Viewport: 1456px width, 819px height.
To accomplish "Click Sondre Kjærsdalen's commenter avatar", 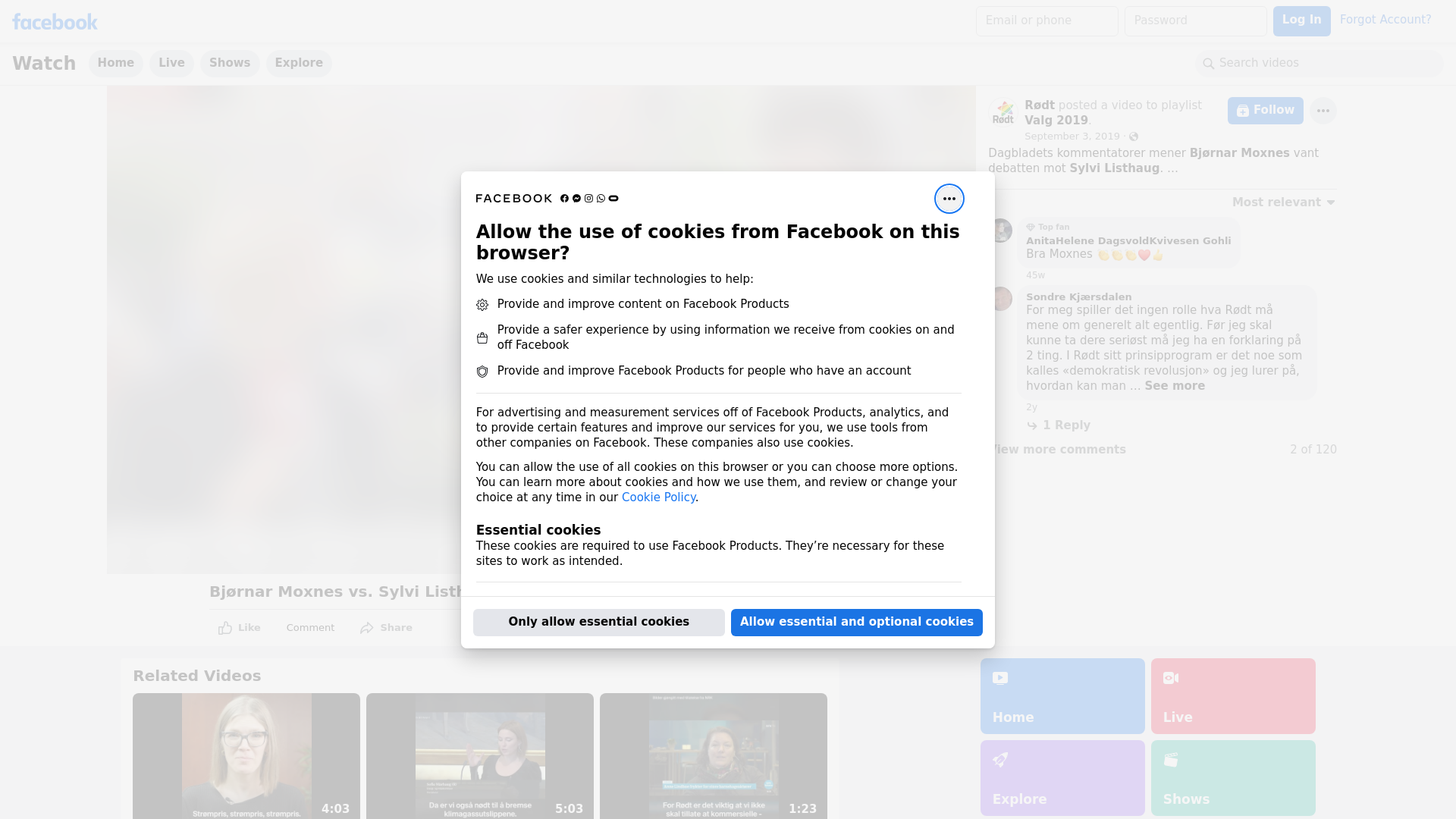I will pos(1000,299).
